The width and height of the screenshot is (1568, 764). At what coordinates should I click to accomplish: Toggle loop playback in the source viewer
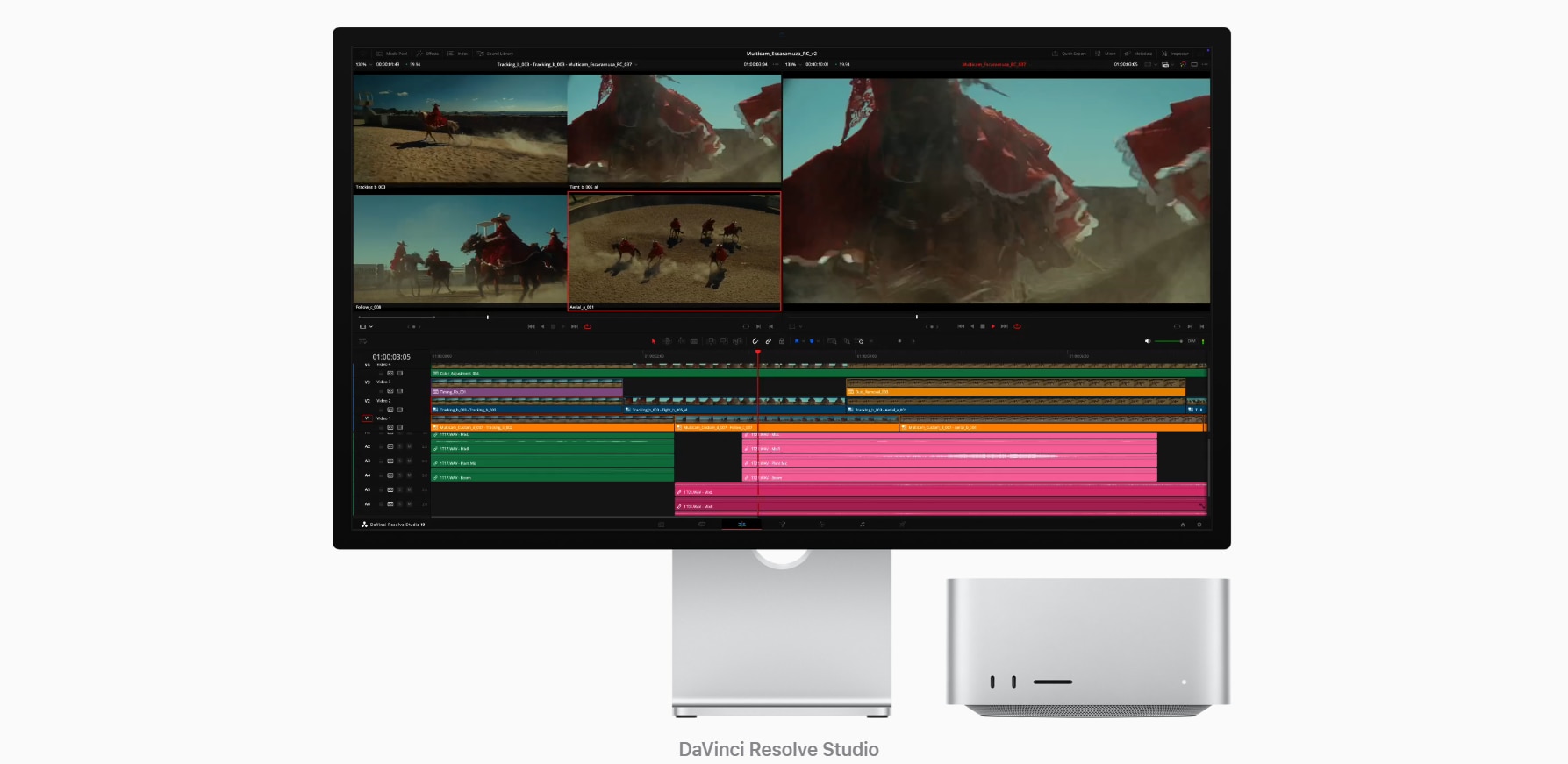[x=588, y=326]
